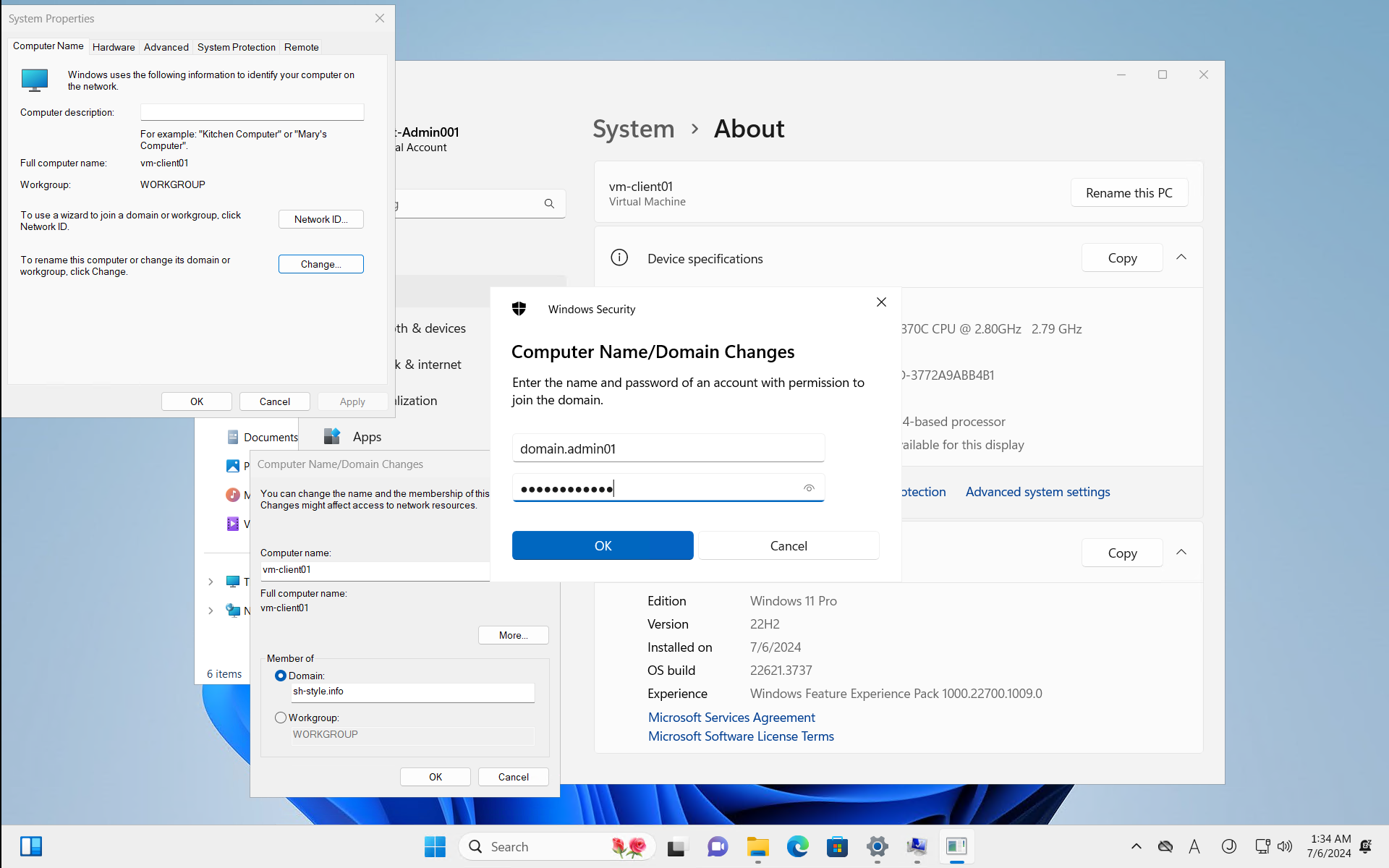Select the Domain radio button
Viewport: 1389px width, 868px height.
coord(281,676)
